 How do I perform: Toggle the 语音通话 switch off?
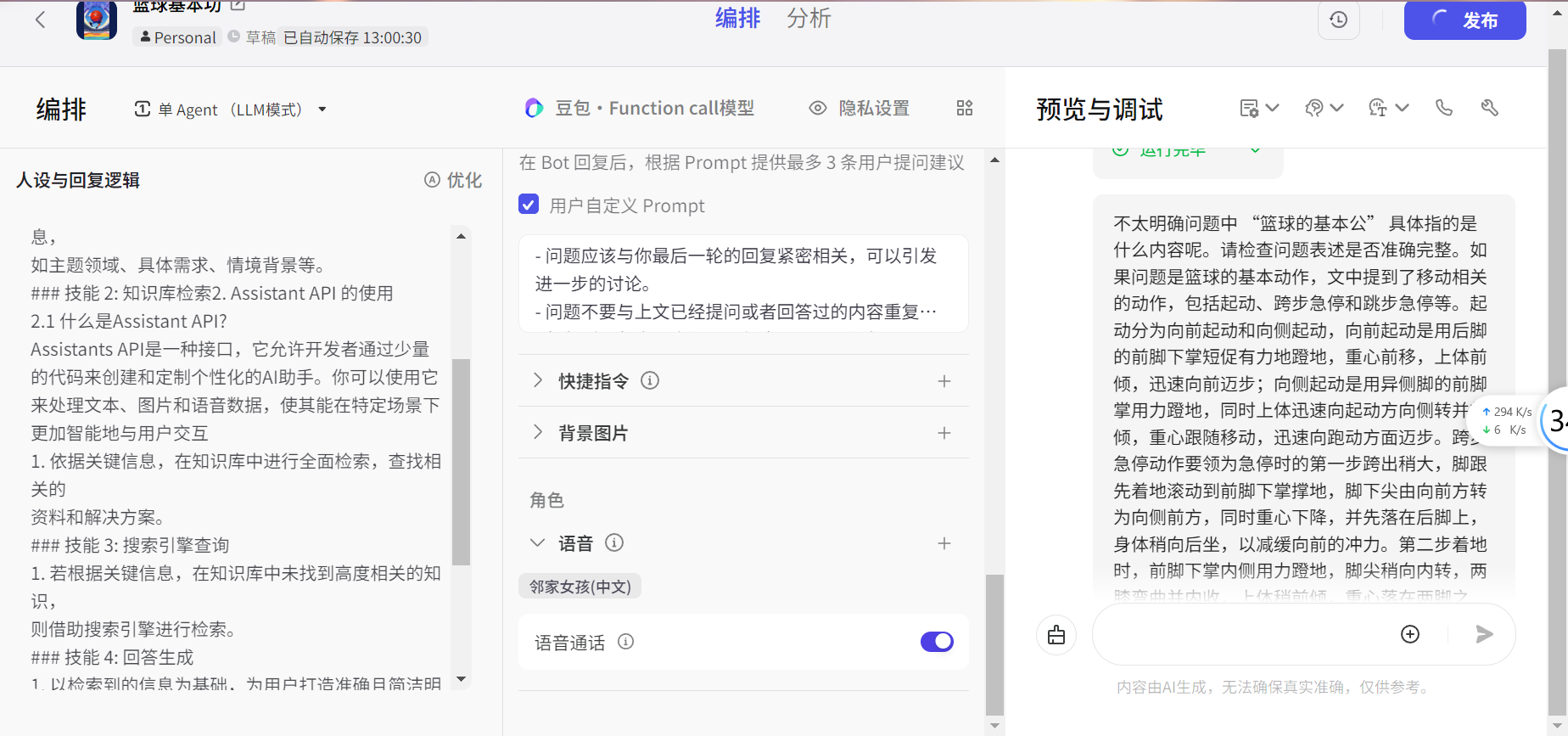click(937, 642)
